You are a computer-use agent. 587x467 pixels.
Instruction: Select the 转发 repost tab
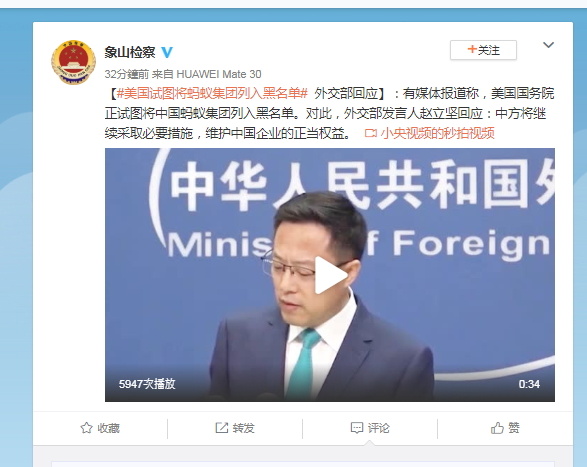tap(235, 428)
